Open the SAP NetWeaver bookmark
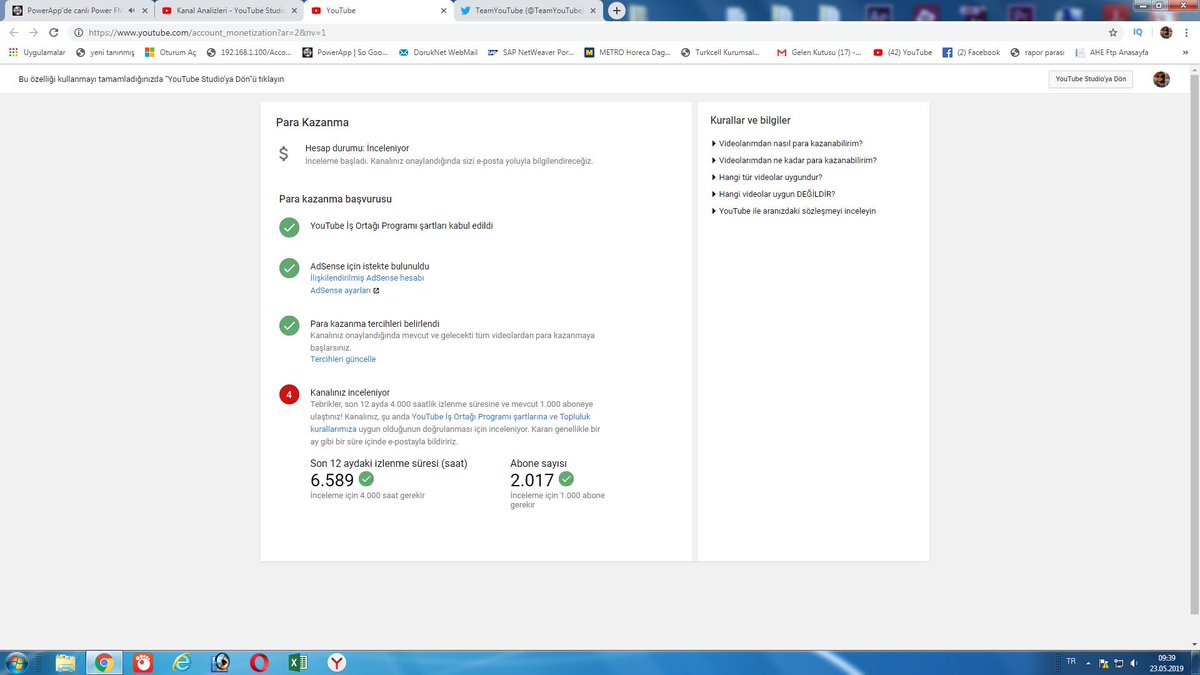 coord(531,52)
